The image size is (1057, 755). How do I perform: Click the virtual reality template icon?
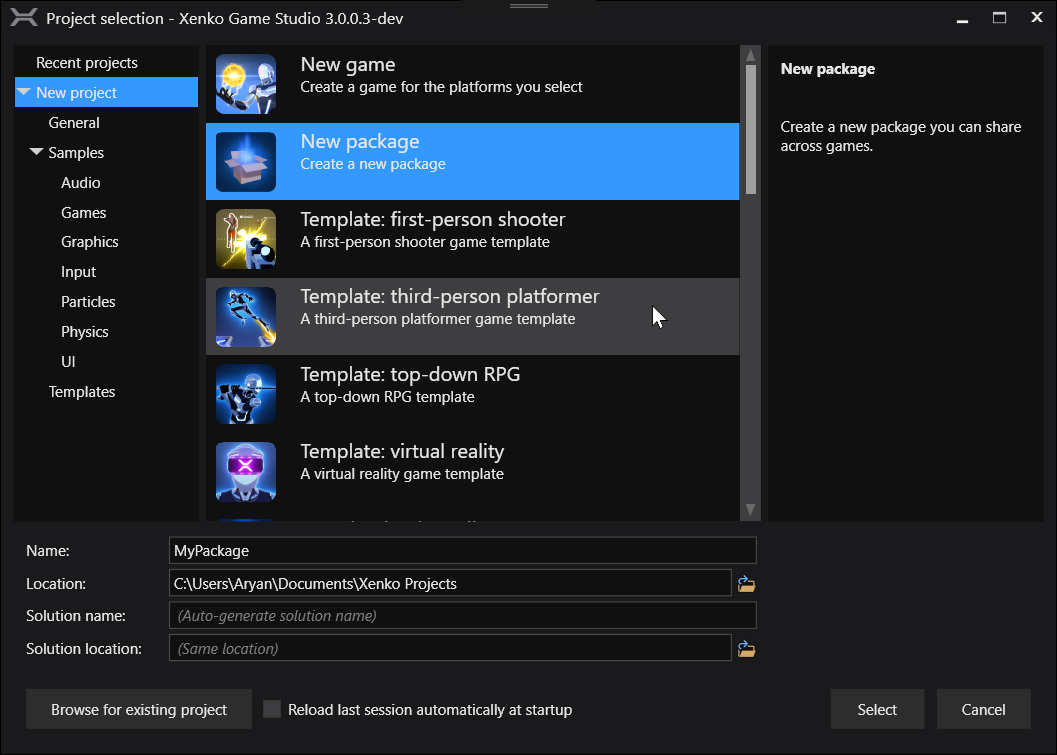(245, 472)
